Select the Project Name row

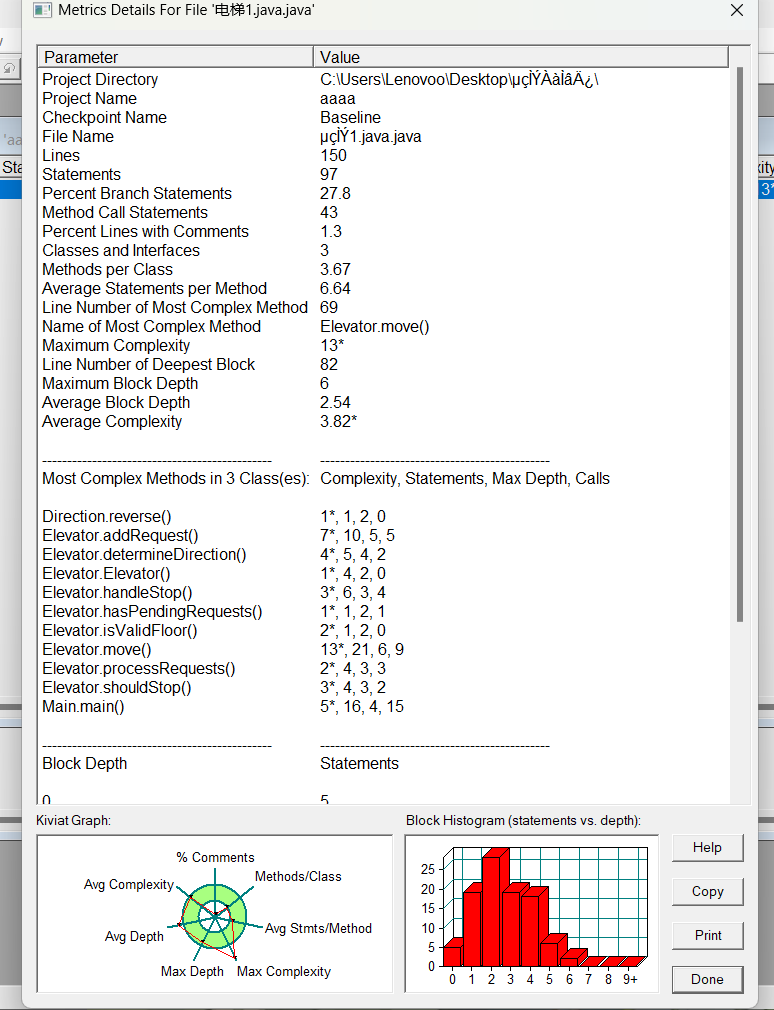(383, 99)
